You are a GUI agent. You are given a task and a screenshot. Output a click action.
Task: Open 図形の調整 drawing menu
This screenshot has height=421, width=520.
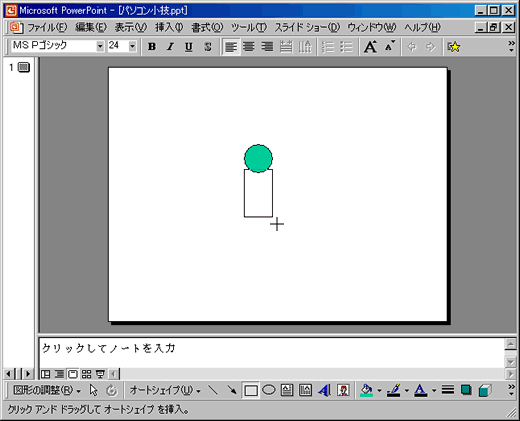point(47,390)
